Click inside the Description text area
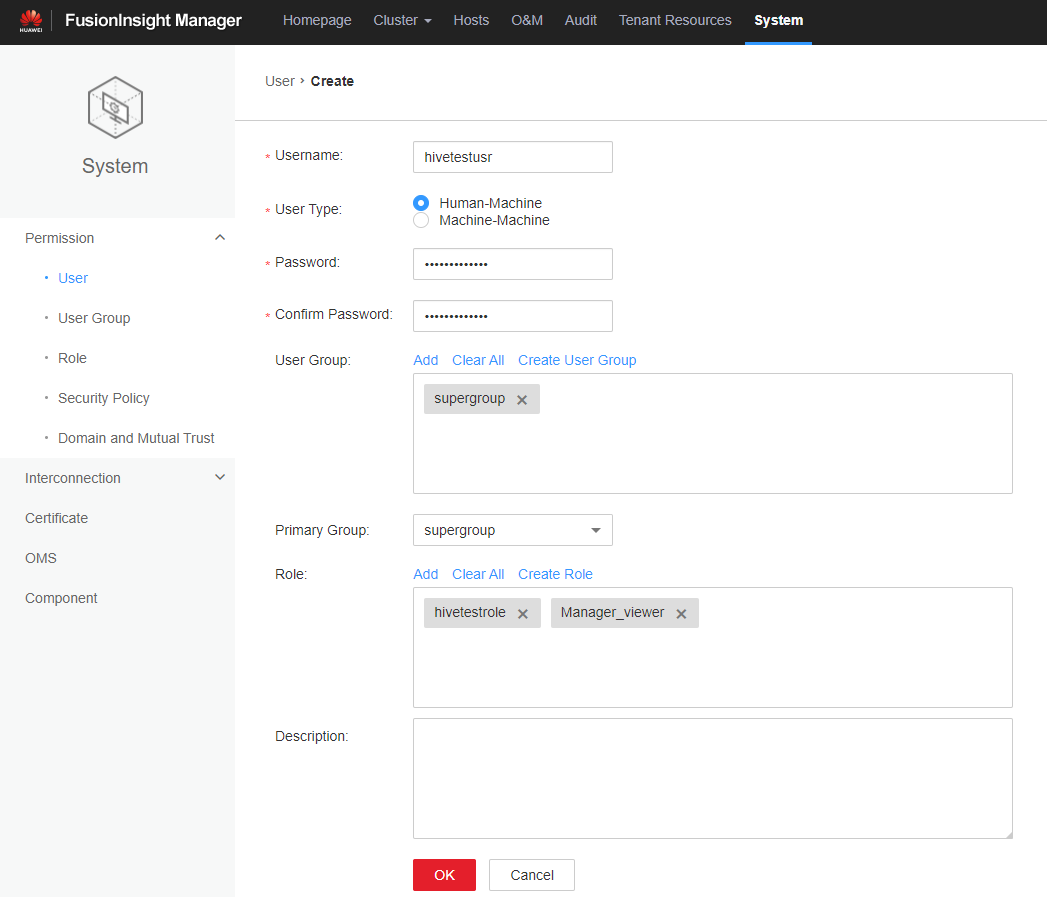The image size is (1047, 897). (712, 778)
